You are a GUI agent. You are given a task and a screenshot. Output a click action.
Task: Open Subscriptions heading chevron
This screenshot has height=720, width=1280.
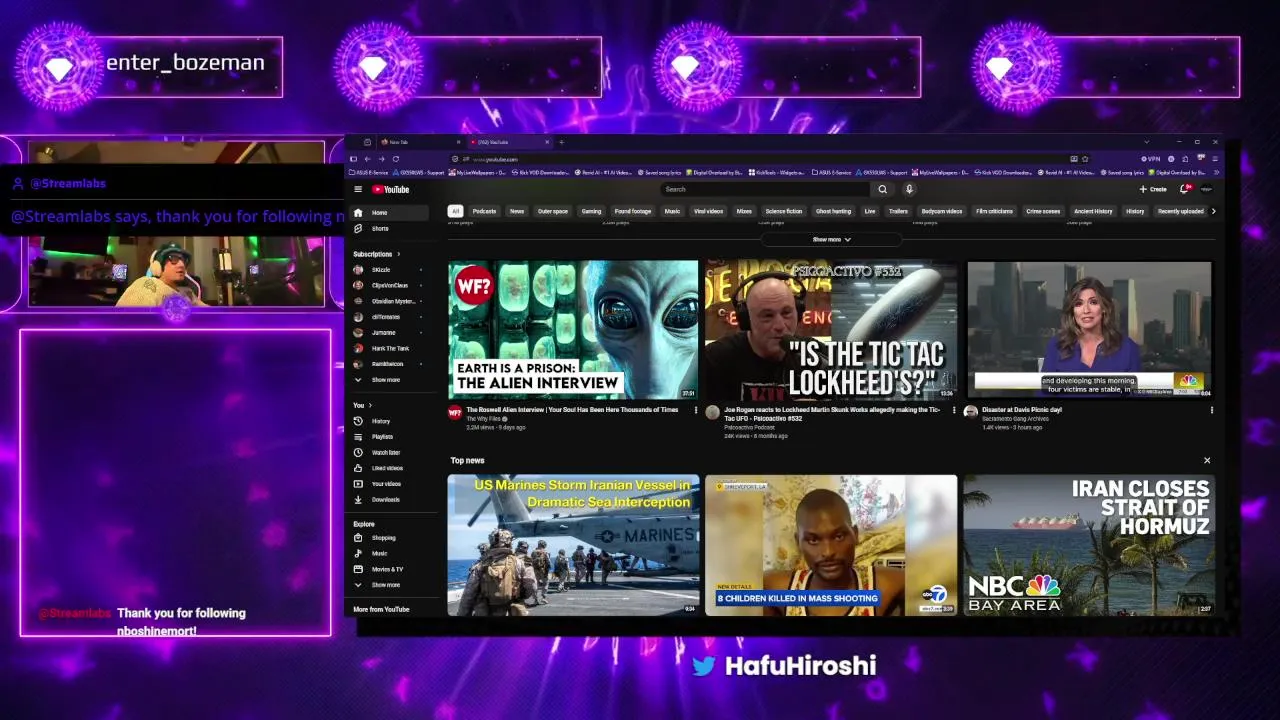tap(399, 254)
